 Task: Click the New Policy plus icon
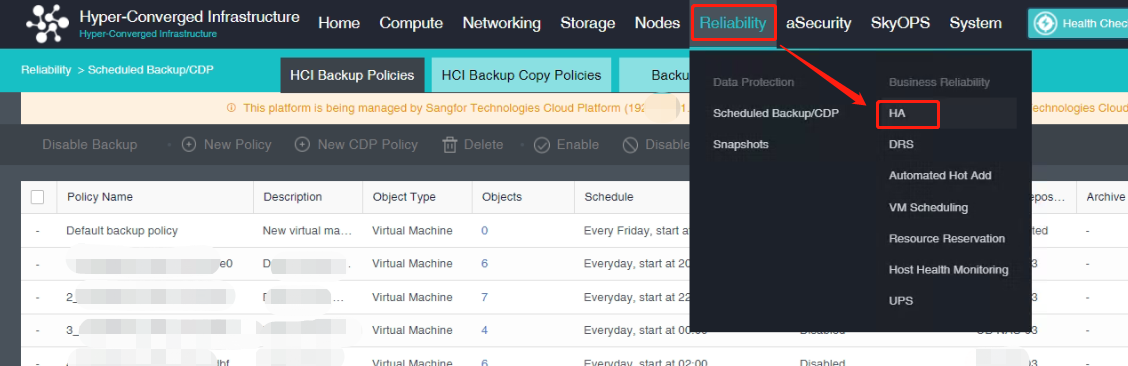coord(189,145)
